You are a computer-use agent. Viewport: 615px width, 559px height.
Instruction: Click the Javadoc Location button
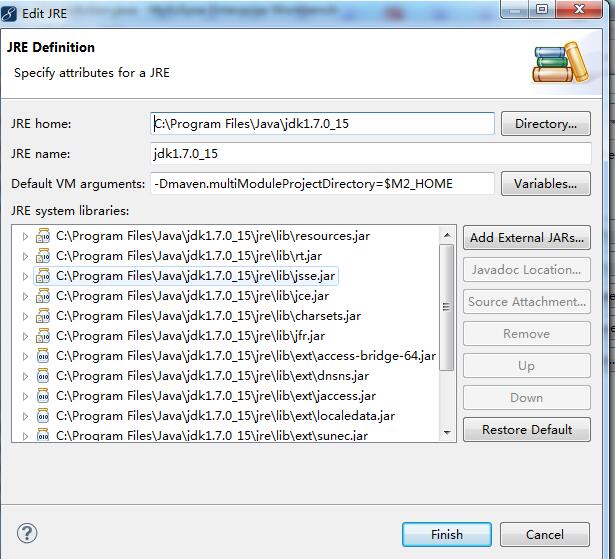tap(527, 270)
